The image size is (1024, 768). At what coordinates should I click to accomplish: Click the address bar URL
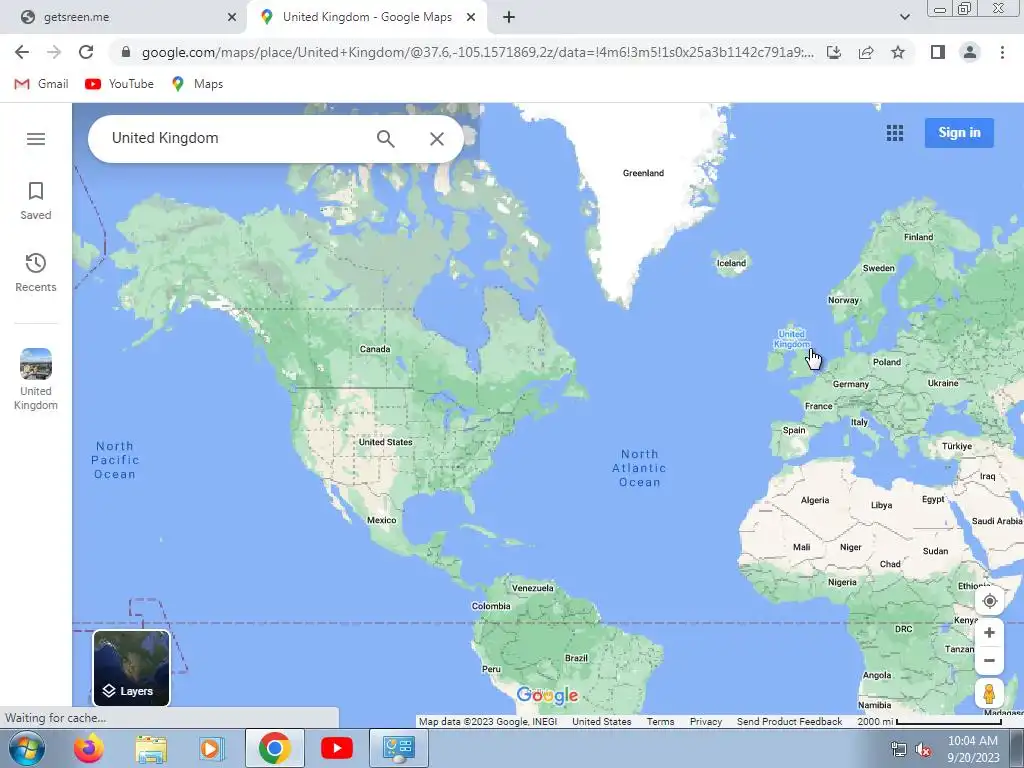(x=477, y=52)
